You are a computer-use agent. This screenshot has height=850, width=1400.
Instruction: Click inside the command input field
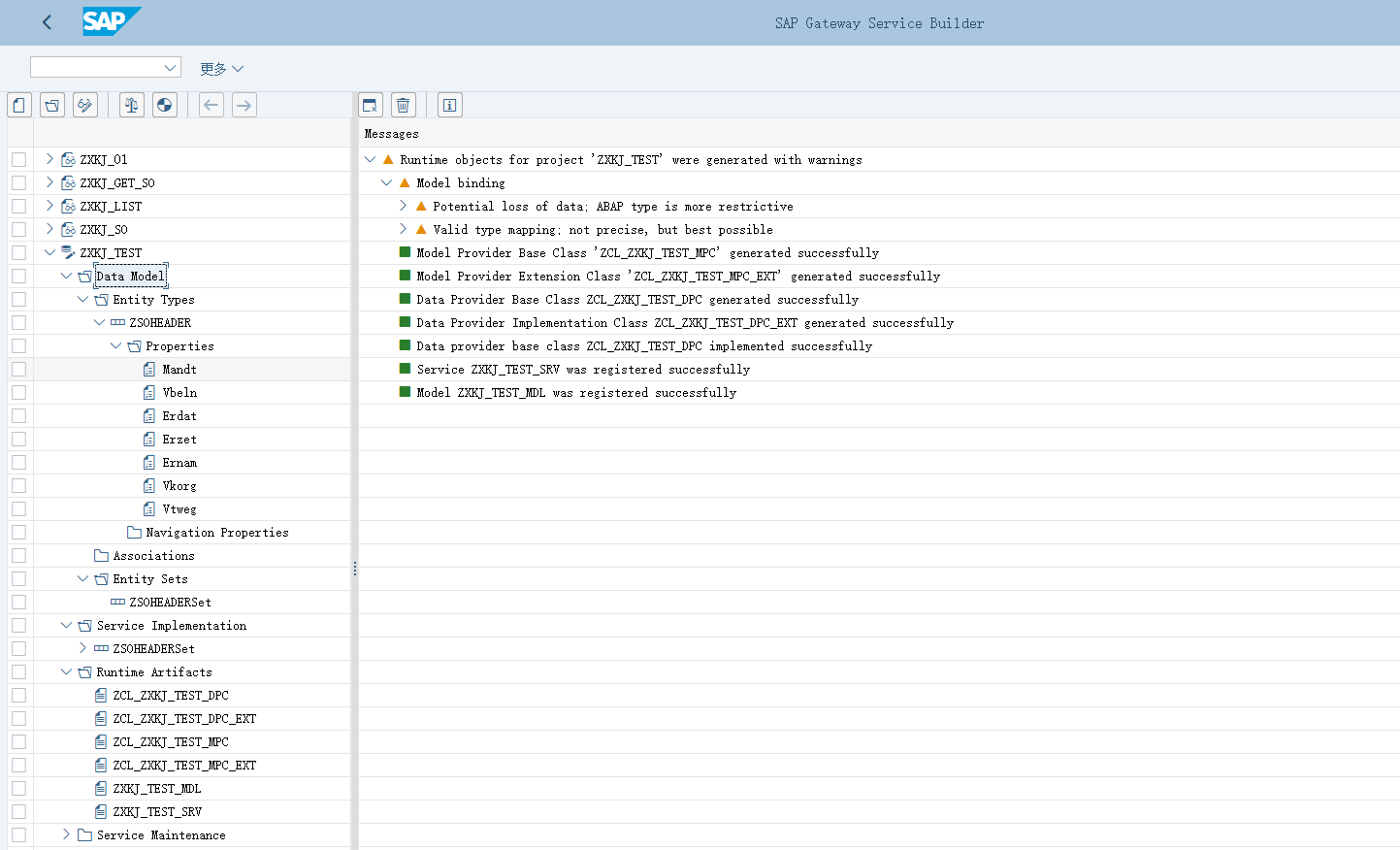96,67
